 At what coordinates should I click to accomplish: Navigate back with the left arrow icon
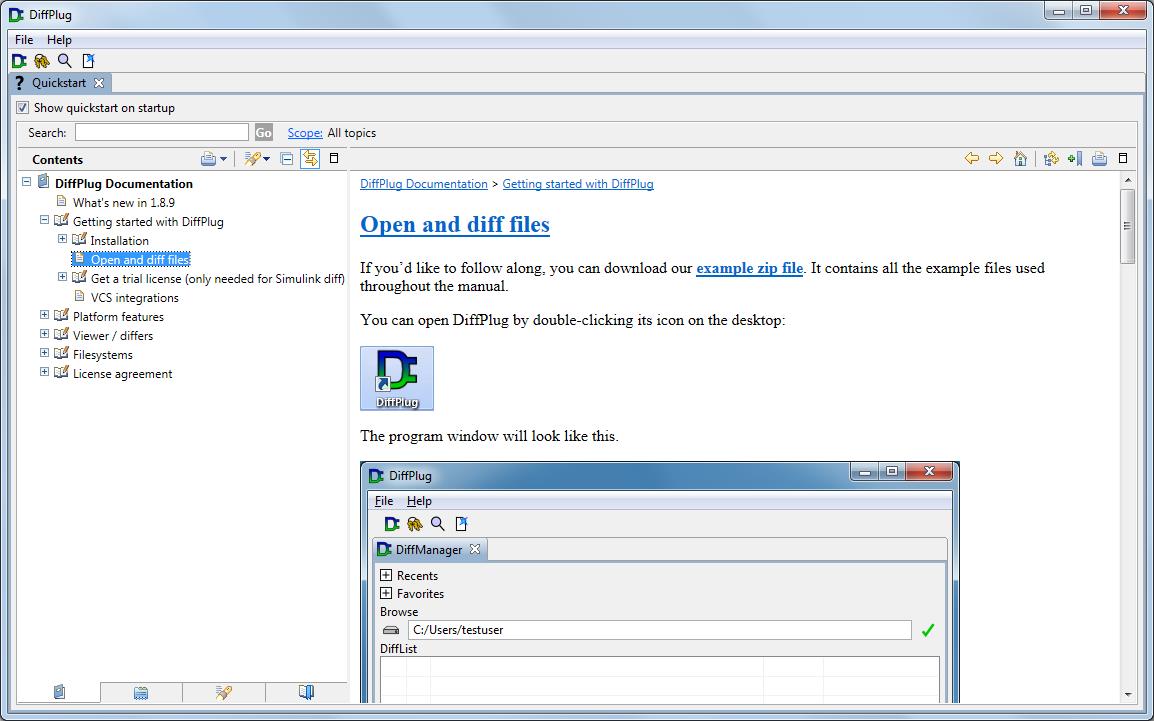pos(971,158)
